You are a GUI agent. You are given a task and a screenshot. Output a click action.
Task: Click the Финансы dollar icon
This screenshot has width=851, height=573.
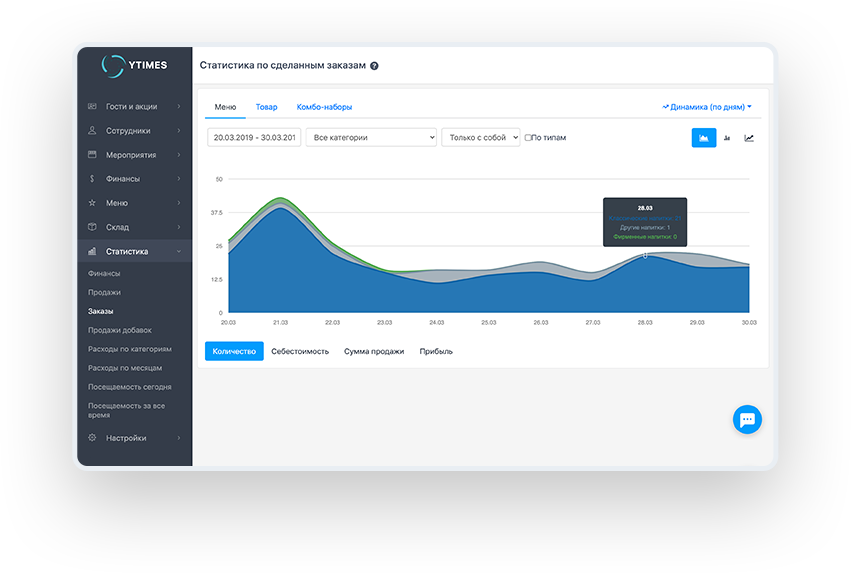click(92, 179)
